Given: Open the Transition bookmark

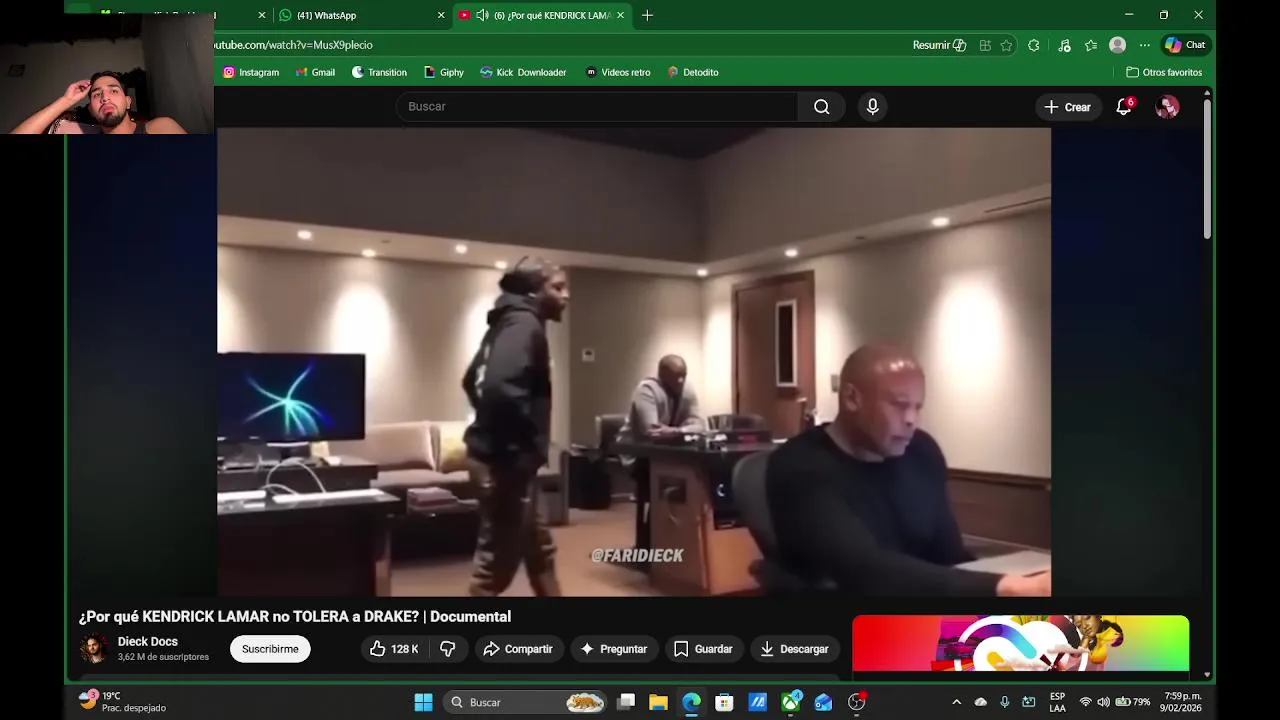Looking at the screenshot, I should [379, 72].
